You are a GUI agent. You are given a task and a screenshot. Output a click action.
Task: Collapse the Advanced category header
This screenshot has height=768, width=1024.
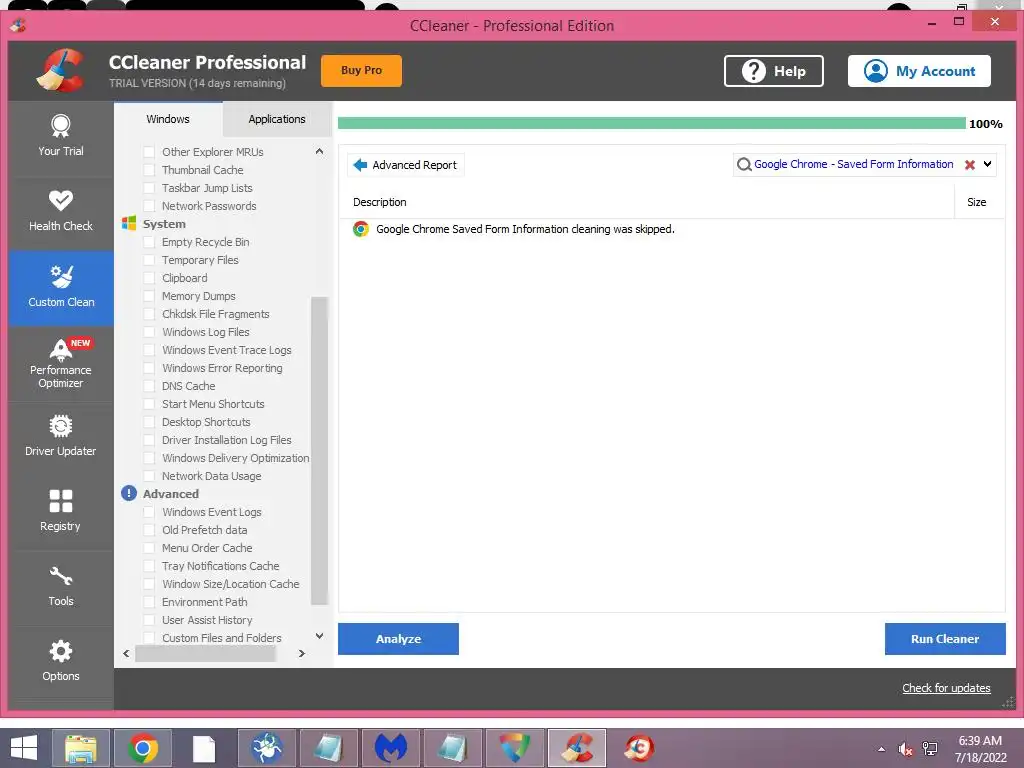click(170, 494)
